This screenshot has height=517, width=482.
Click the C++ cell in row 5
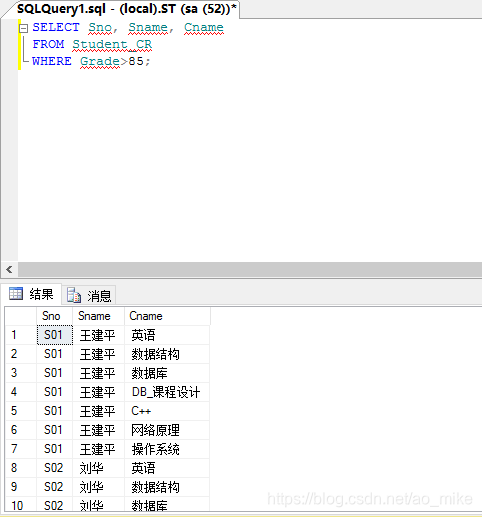coord(167,411)
